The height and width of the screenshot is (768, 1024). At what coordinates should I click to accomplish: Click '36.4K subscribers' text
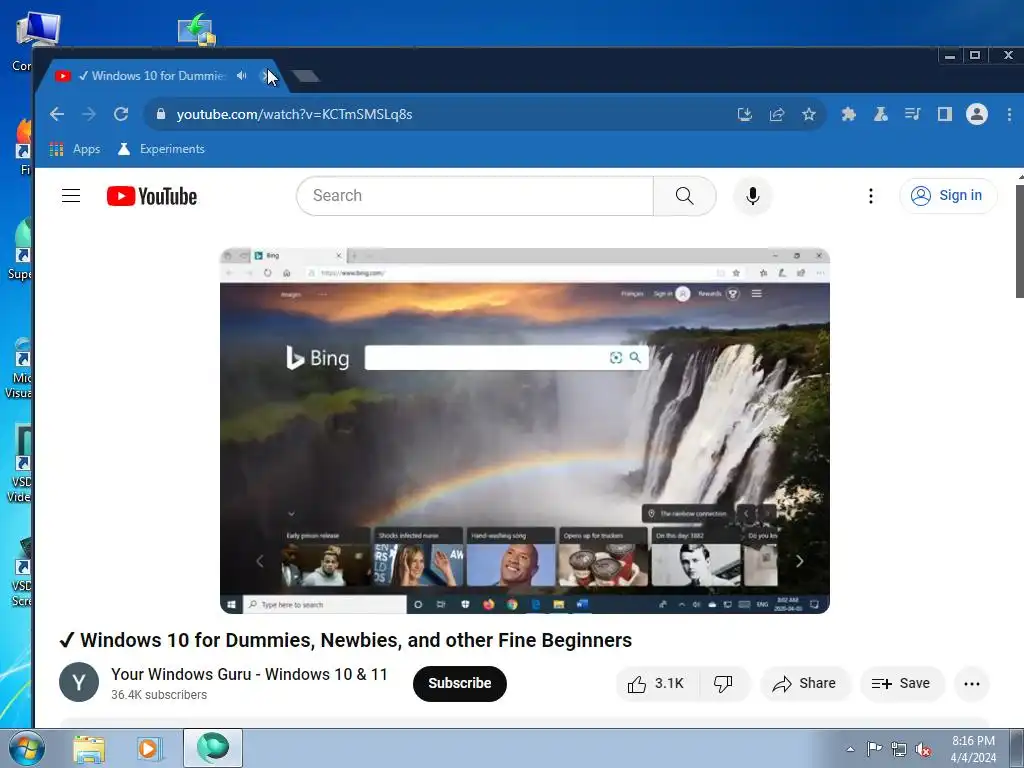159,695
